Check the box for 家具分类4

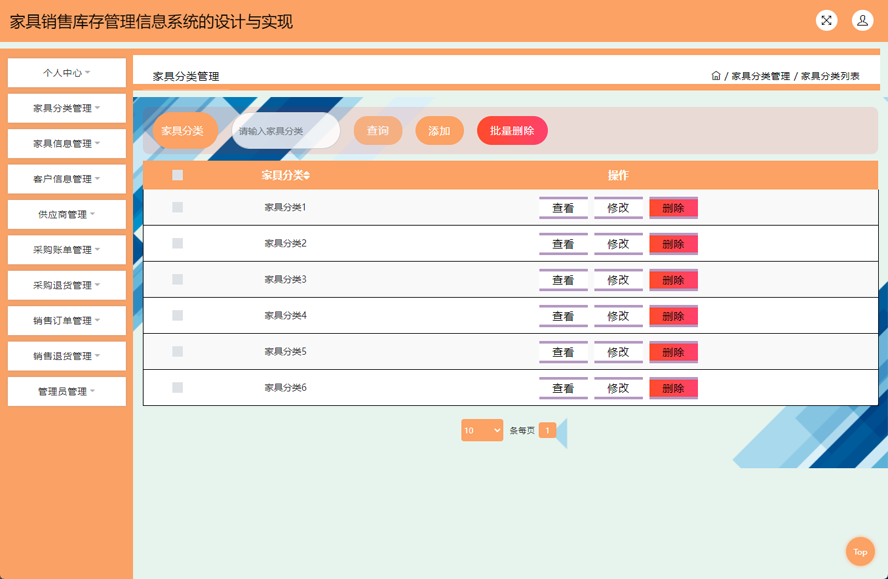click(x=177, y=316)
